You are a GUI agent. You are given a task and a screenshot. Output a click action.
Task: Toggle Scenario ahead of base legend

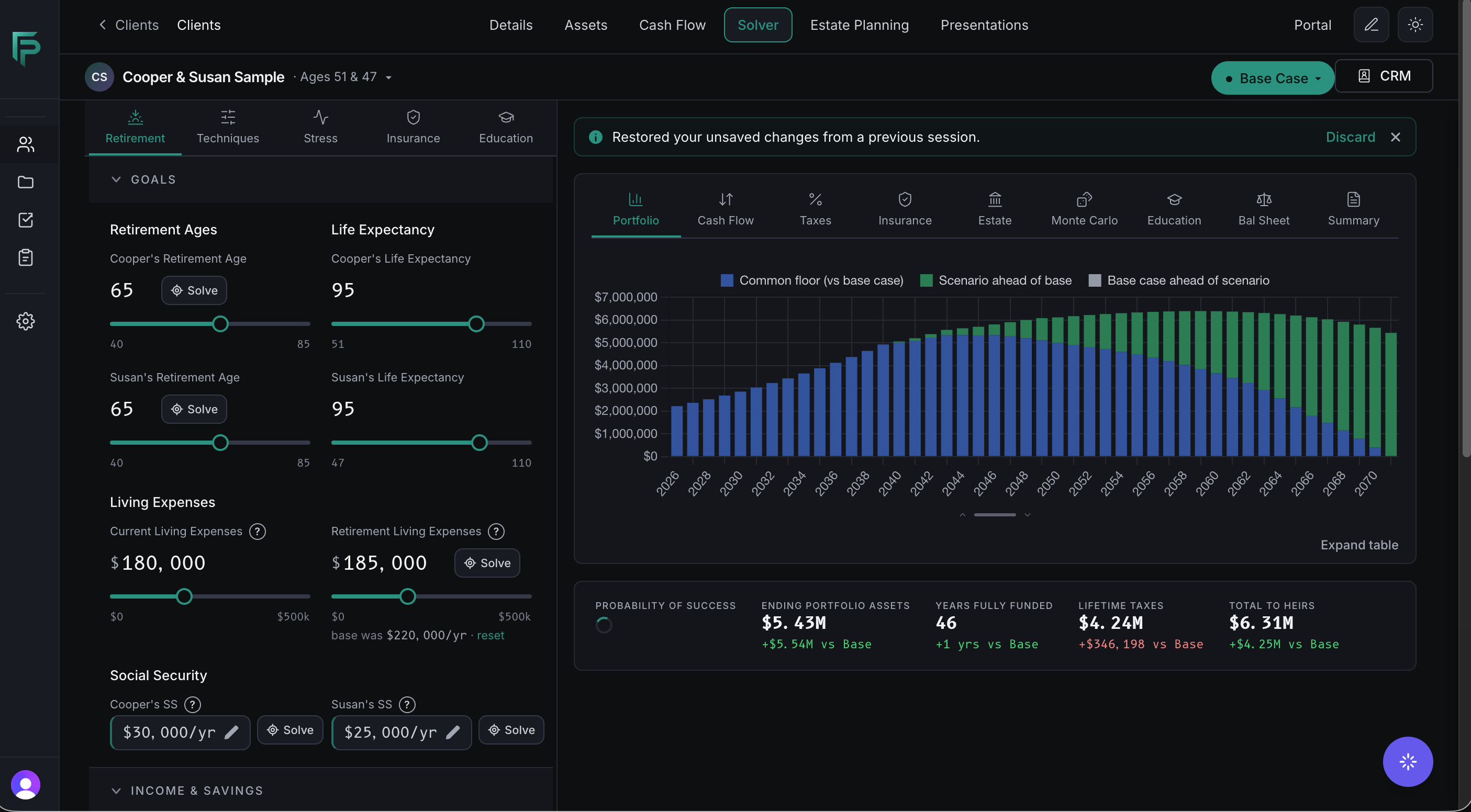point(995,280)
